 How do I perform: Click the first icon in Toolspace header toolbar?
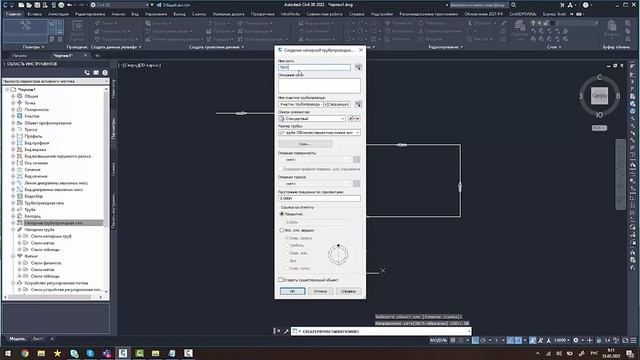pos(87,73)
